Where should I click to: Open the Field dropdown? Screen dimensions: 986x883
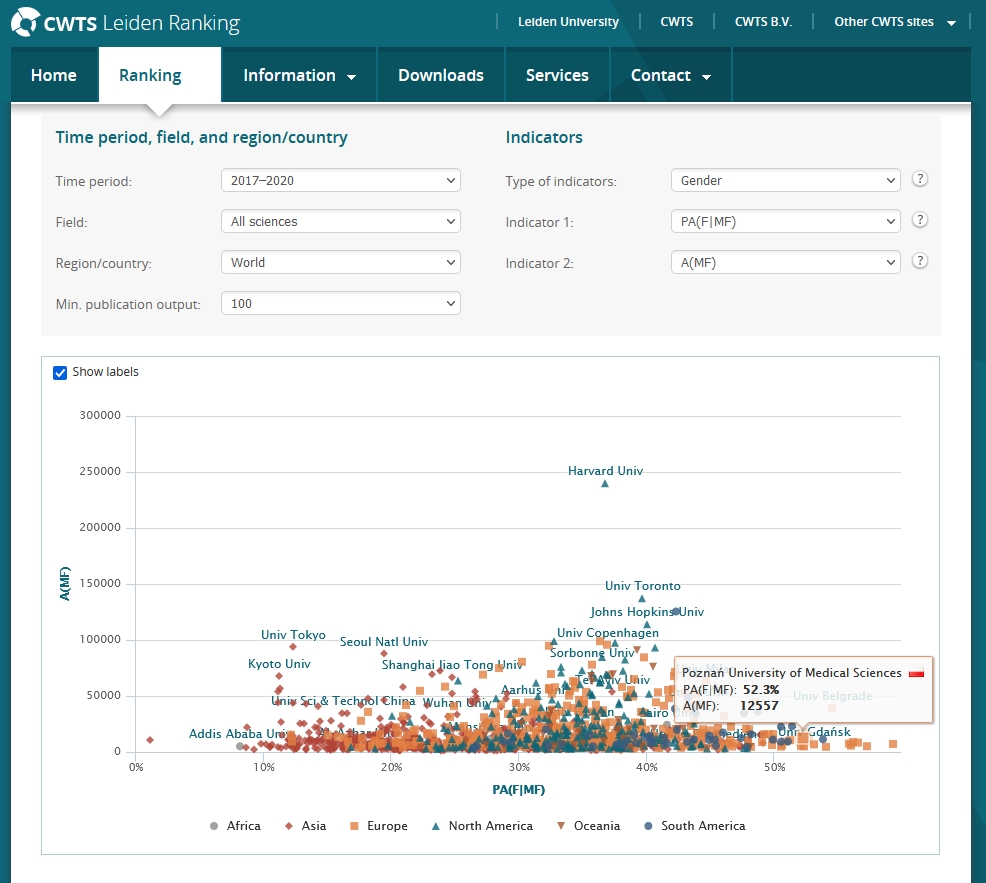pos(341,221)
